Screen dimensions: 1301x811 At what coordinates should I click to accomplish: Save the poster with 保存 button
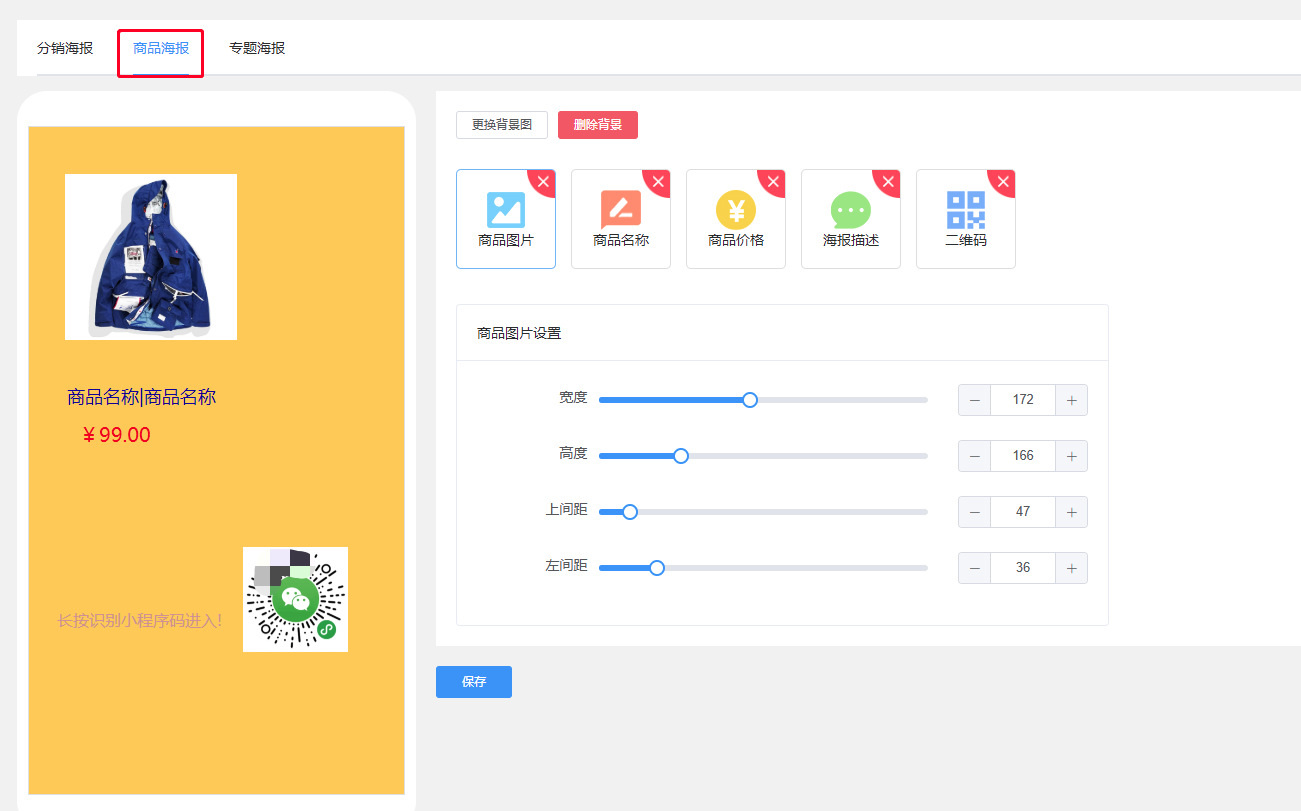click(x=474, y=682)
